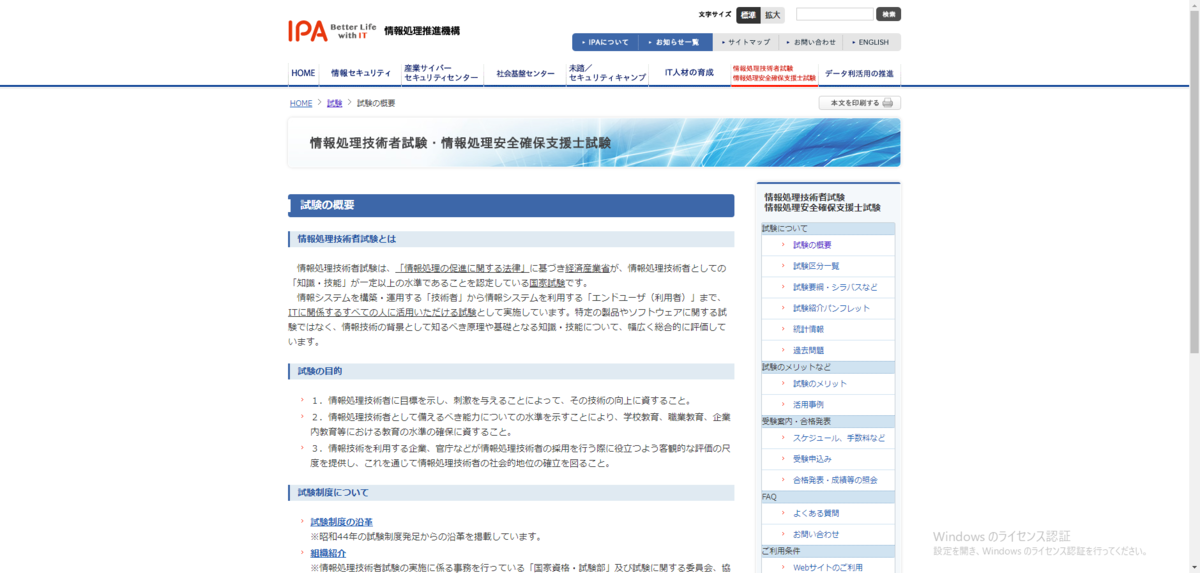Viewport: 1200px width, 573px height.
Task: Open お問い合わせ in the header bar
Action: click(810, 42)
